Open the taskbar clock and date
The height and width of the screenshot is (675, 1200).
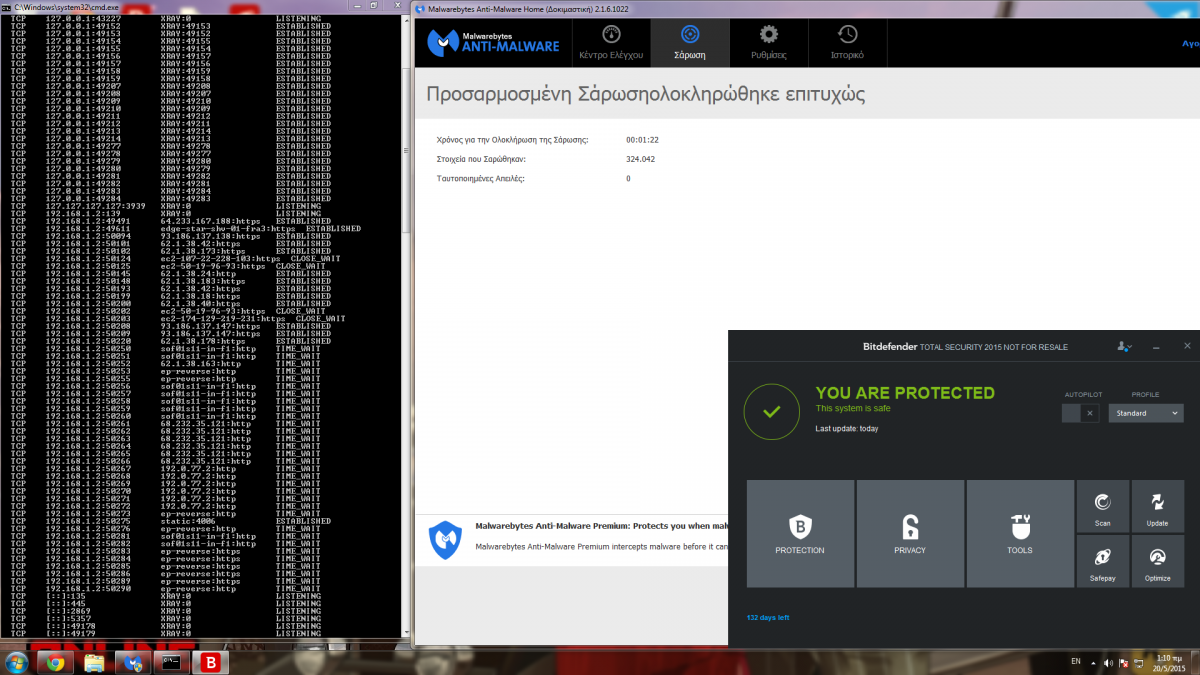tap(1171, 662)
